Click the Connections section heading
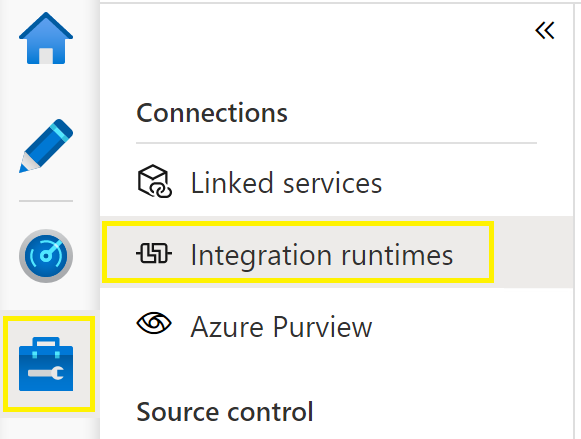 pos(212,113)
